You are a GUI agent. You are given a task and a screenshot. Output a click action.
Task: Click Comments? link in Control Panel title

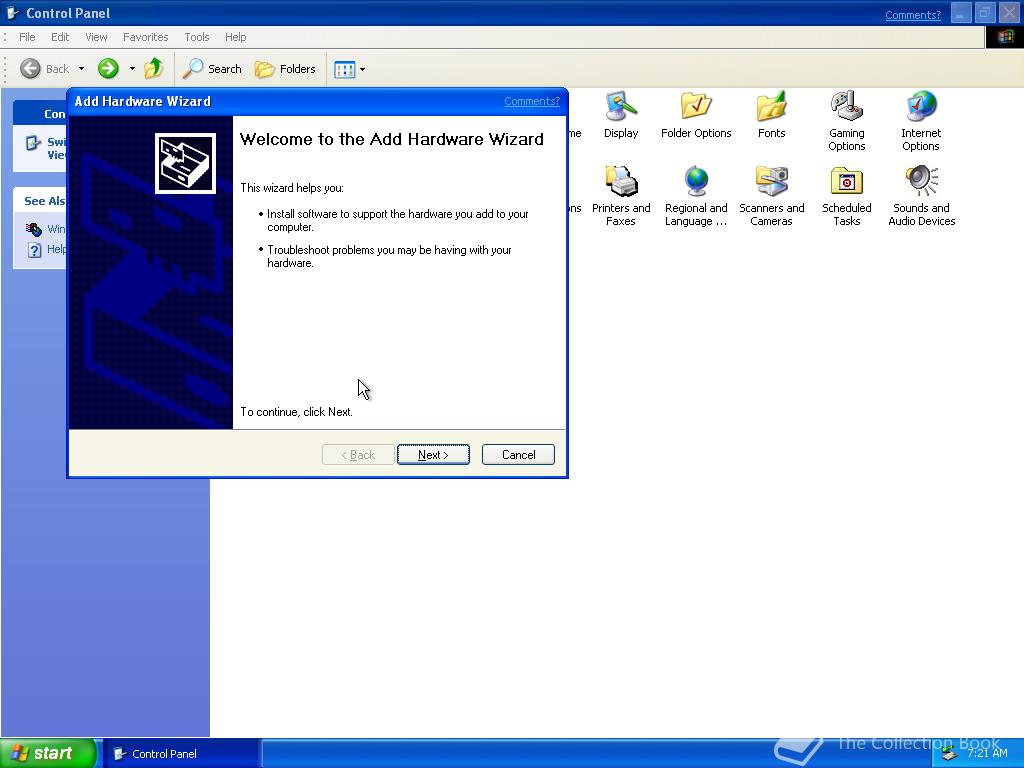913,15
